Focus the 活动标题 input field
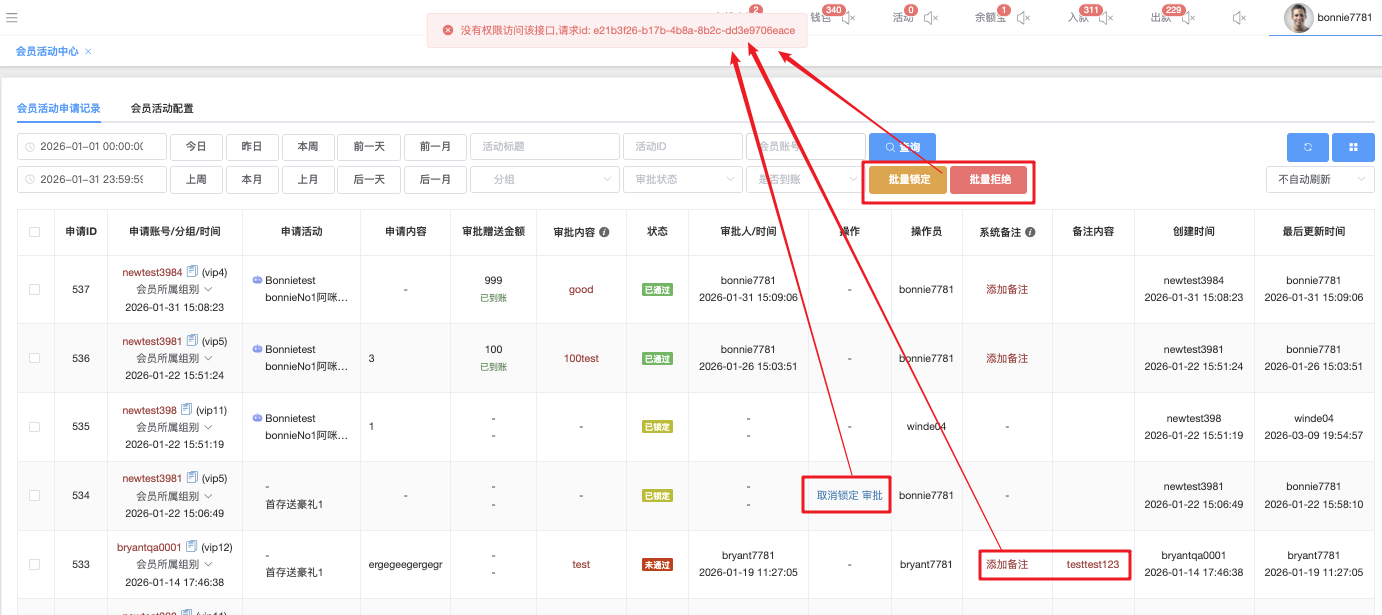Viewport: 1382px width, 615px height. [x=544, y=147]
